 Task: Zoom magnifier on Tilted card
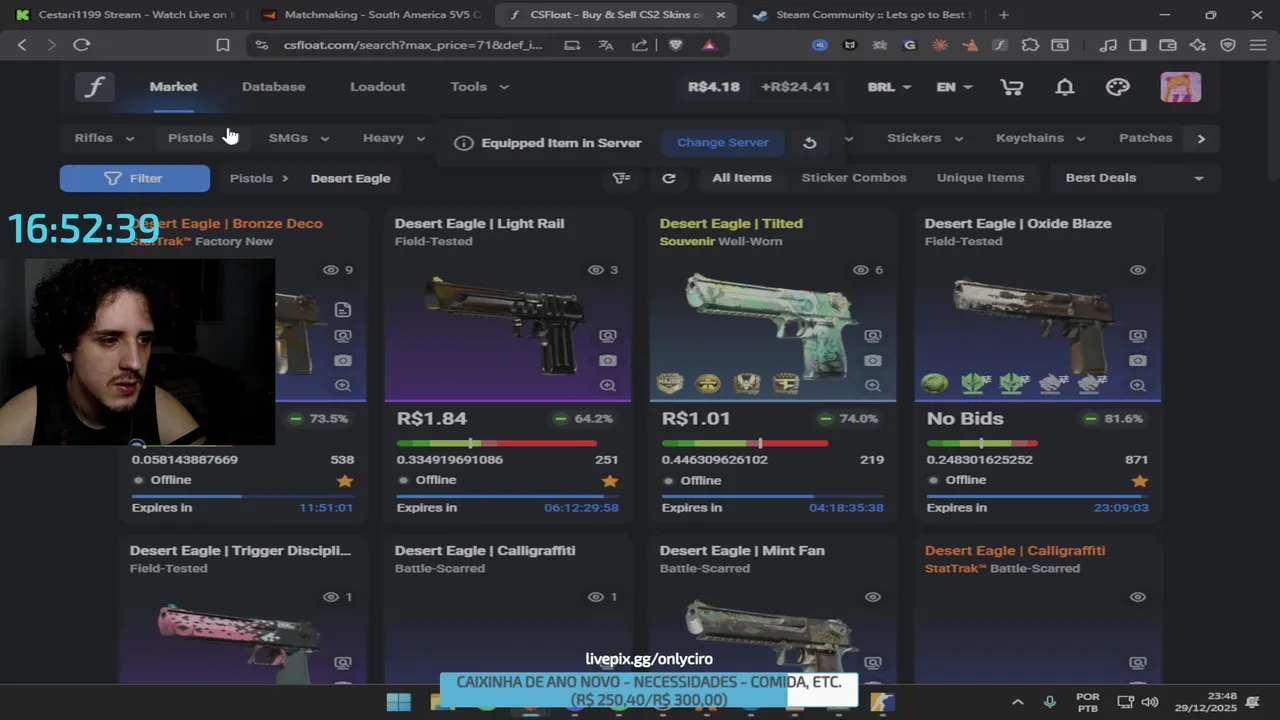click(873, 386)
